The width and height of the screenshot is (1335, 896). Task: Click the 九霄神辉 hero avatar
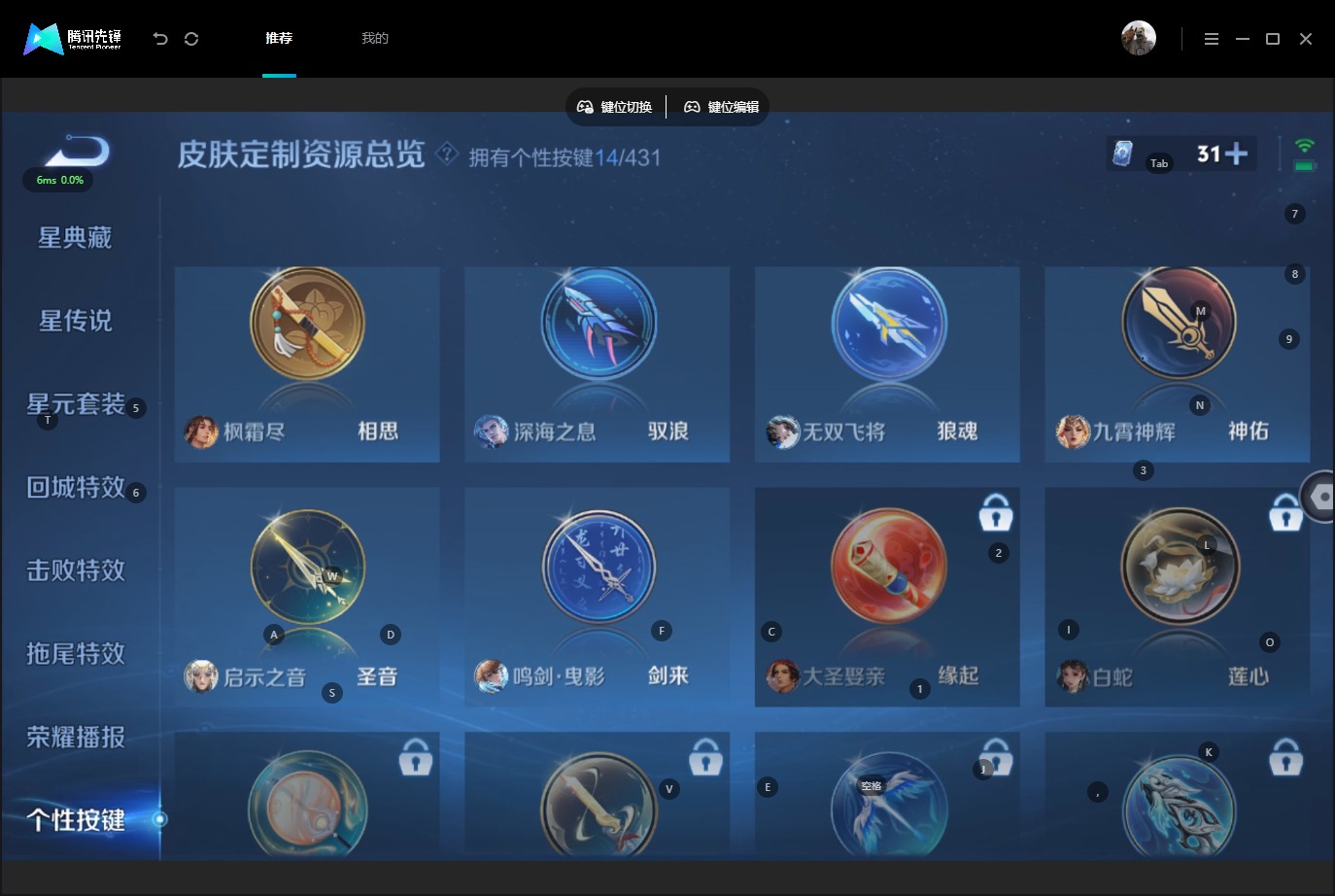(1073, 431)
